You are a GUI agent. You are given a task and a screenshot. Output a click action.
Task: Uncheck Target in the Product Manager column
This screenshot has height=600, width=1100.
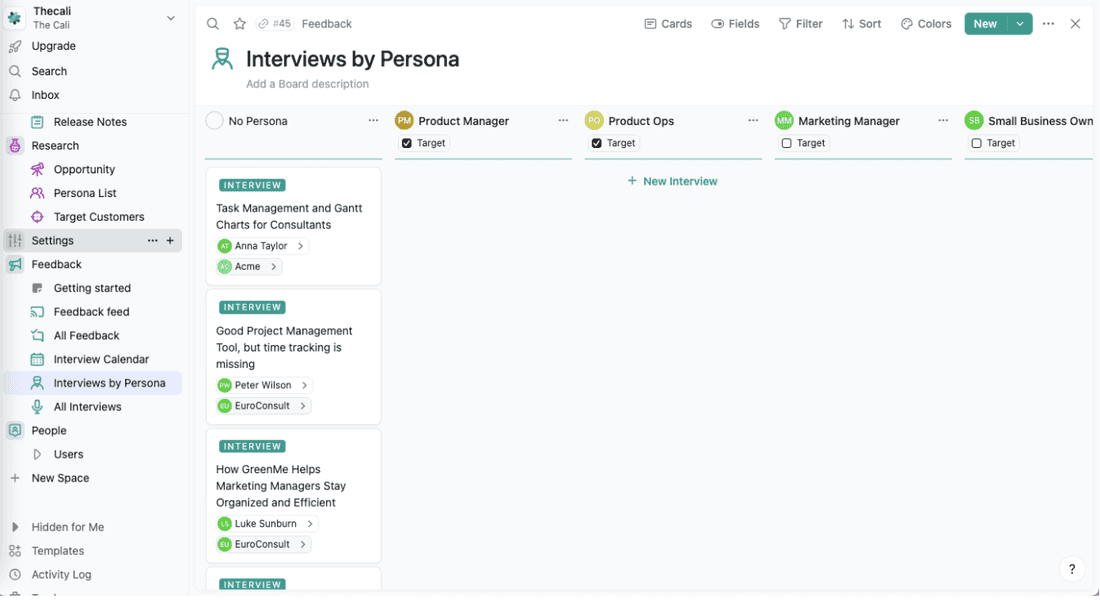[406, 142]
